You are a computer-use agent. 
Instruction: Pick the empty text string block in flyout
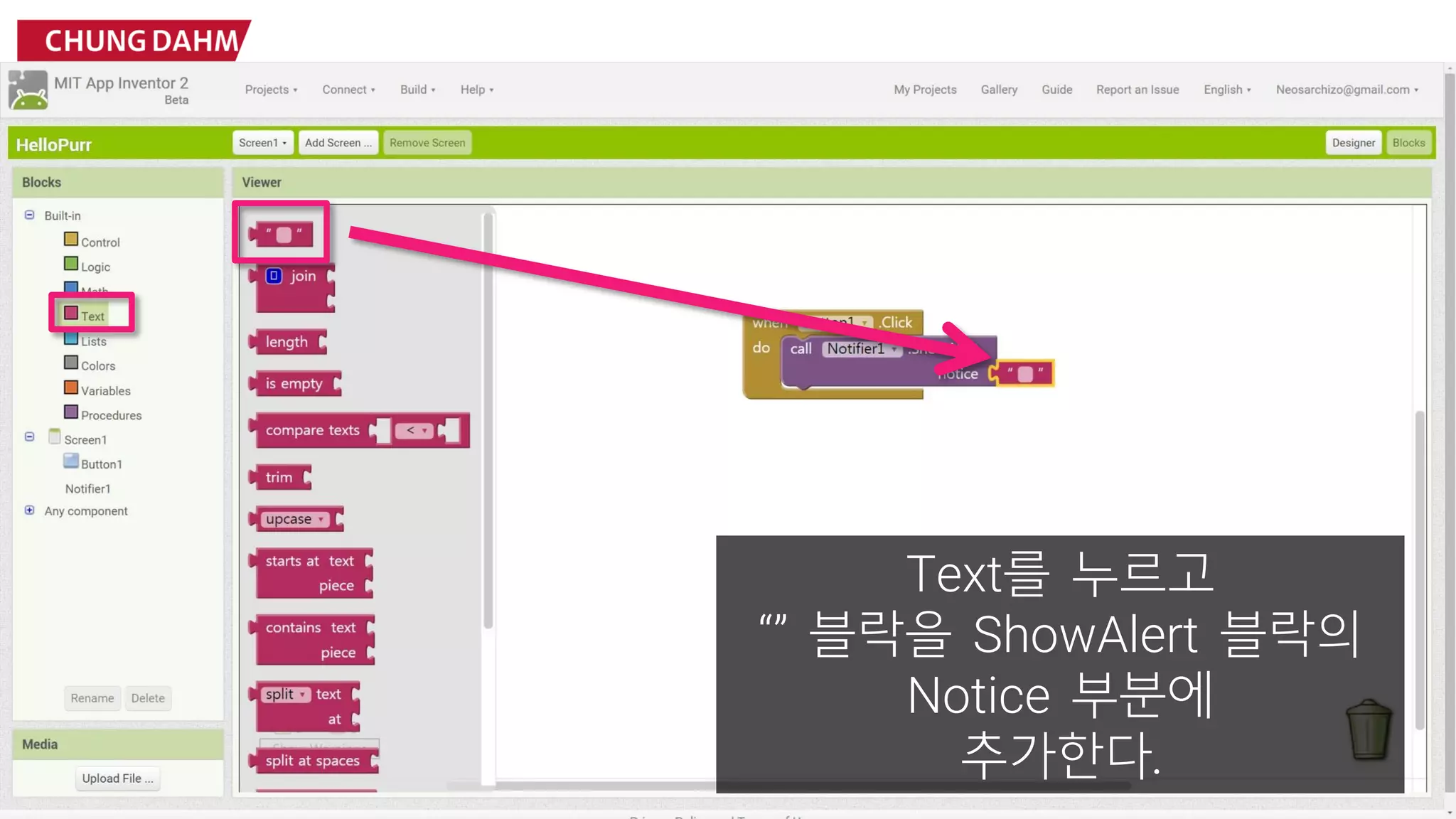tap(281, 234)
